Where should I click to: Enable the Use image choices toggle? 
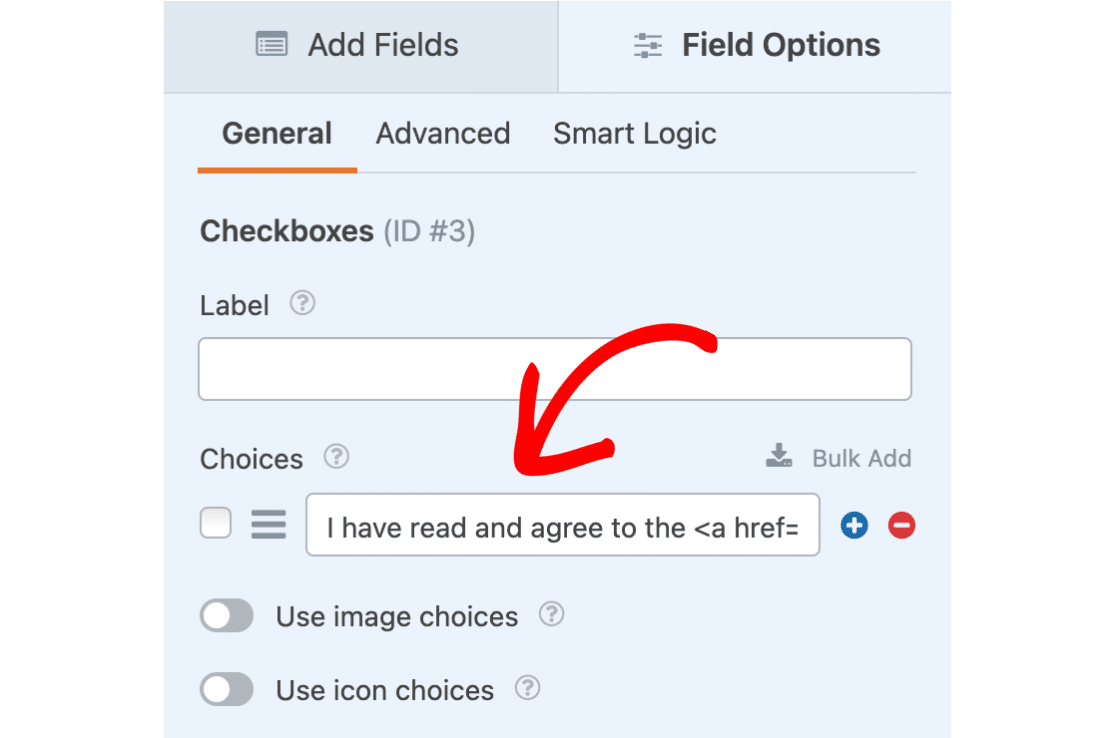click(227, 616)
